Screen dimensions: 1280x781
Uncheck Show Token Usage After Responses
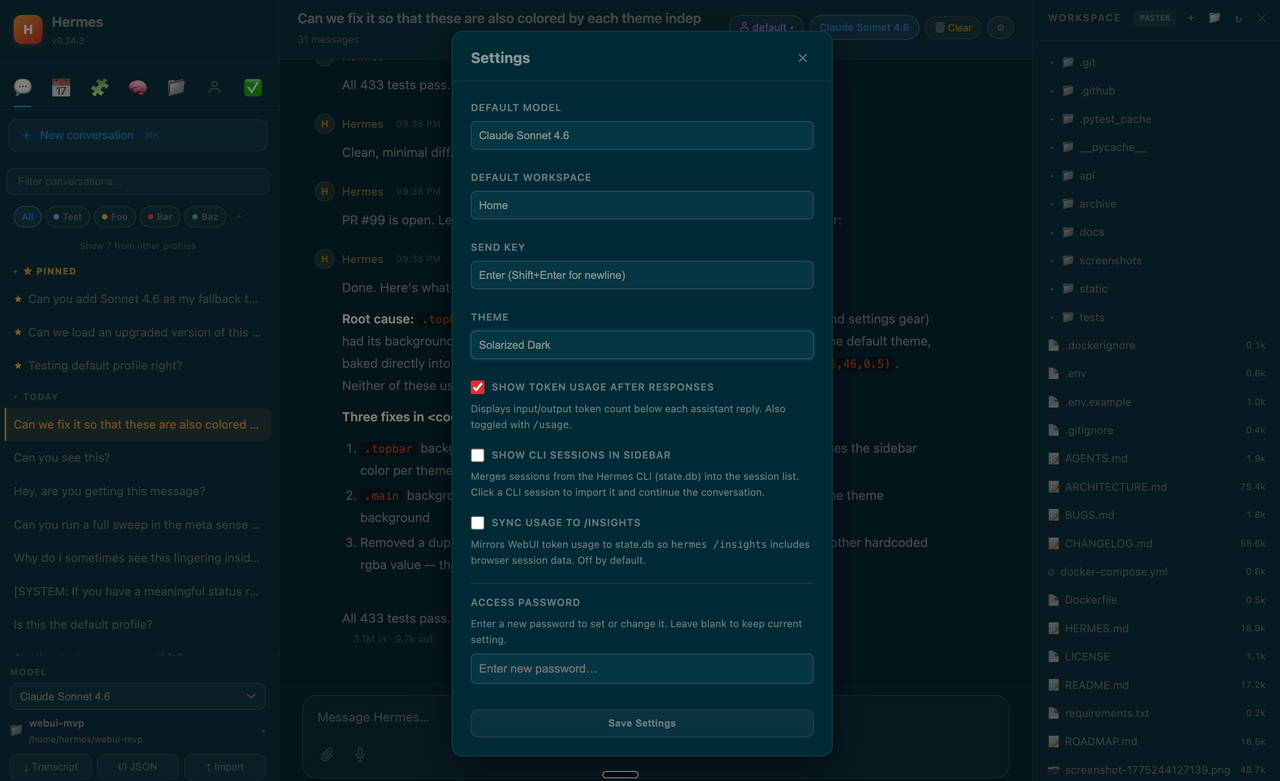pos(478,387)
